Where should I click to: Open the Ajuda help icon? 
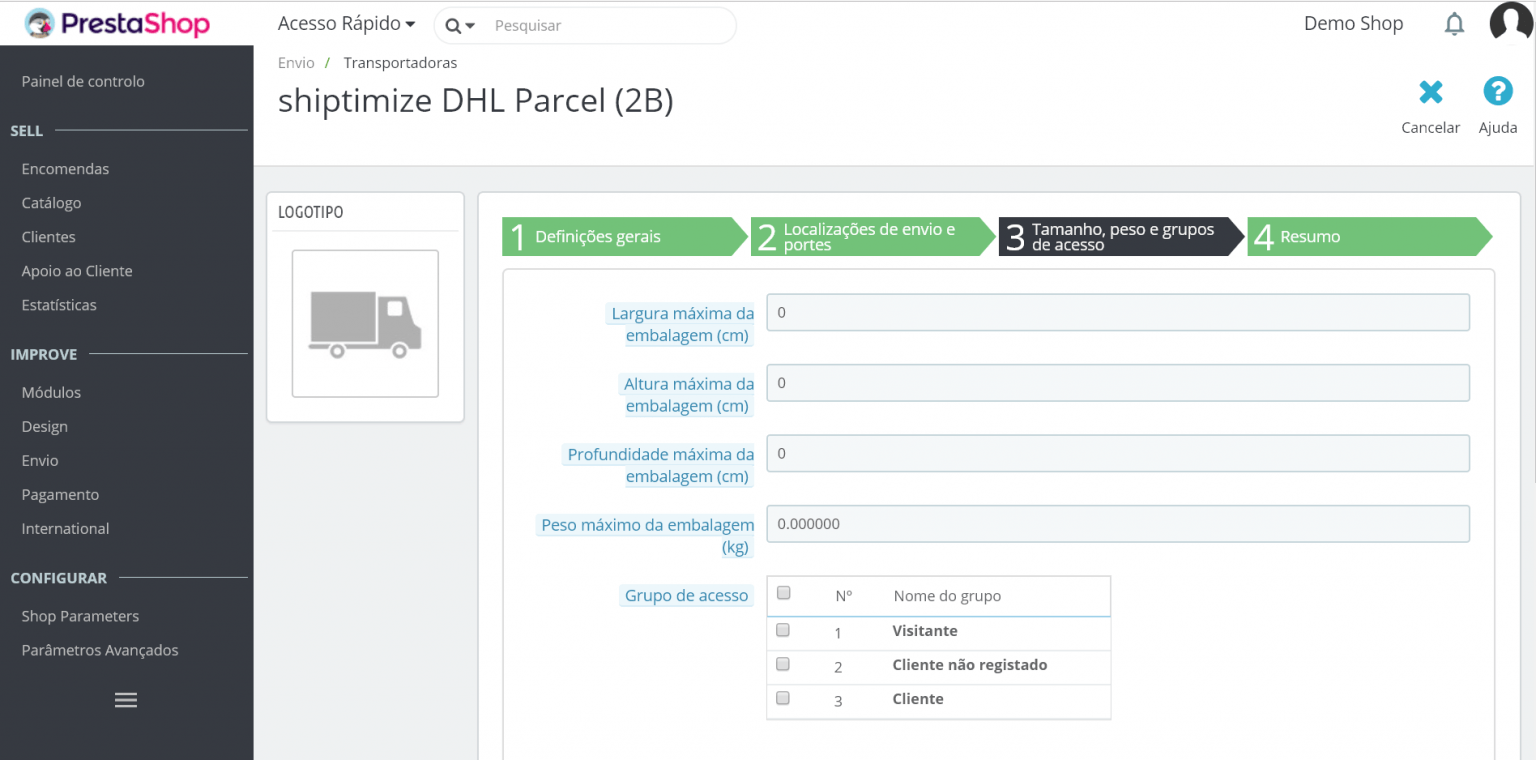pyautogui.click(x=1497, y=92)
